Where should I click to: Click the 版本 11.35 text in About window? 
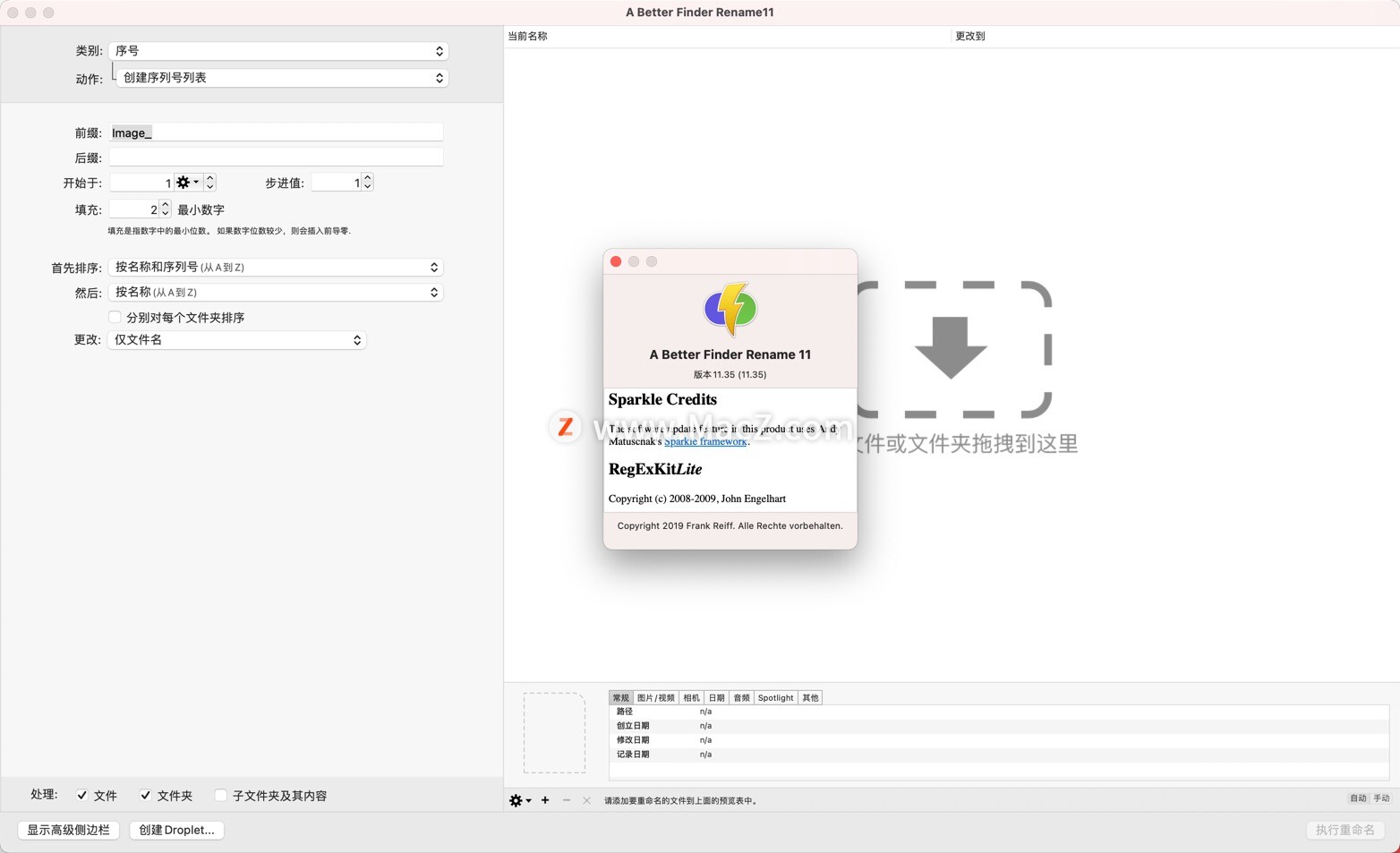730,375
